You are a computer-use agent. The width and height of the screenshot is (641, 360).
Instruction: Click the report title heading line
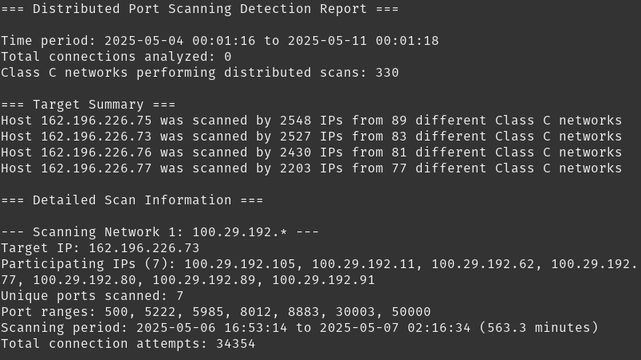199,9
